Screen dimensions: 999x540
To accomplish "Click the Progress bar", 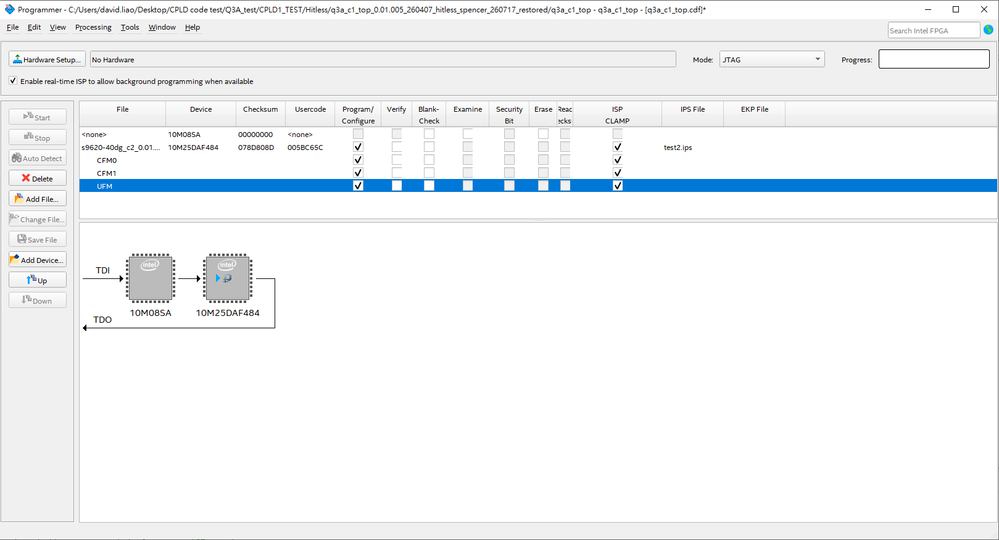I will pyautogui.click(x=933, y=59).
